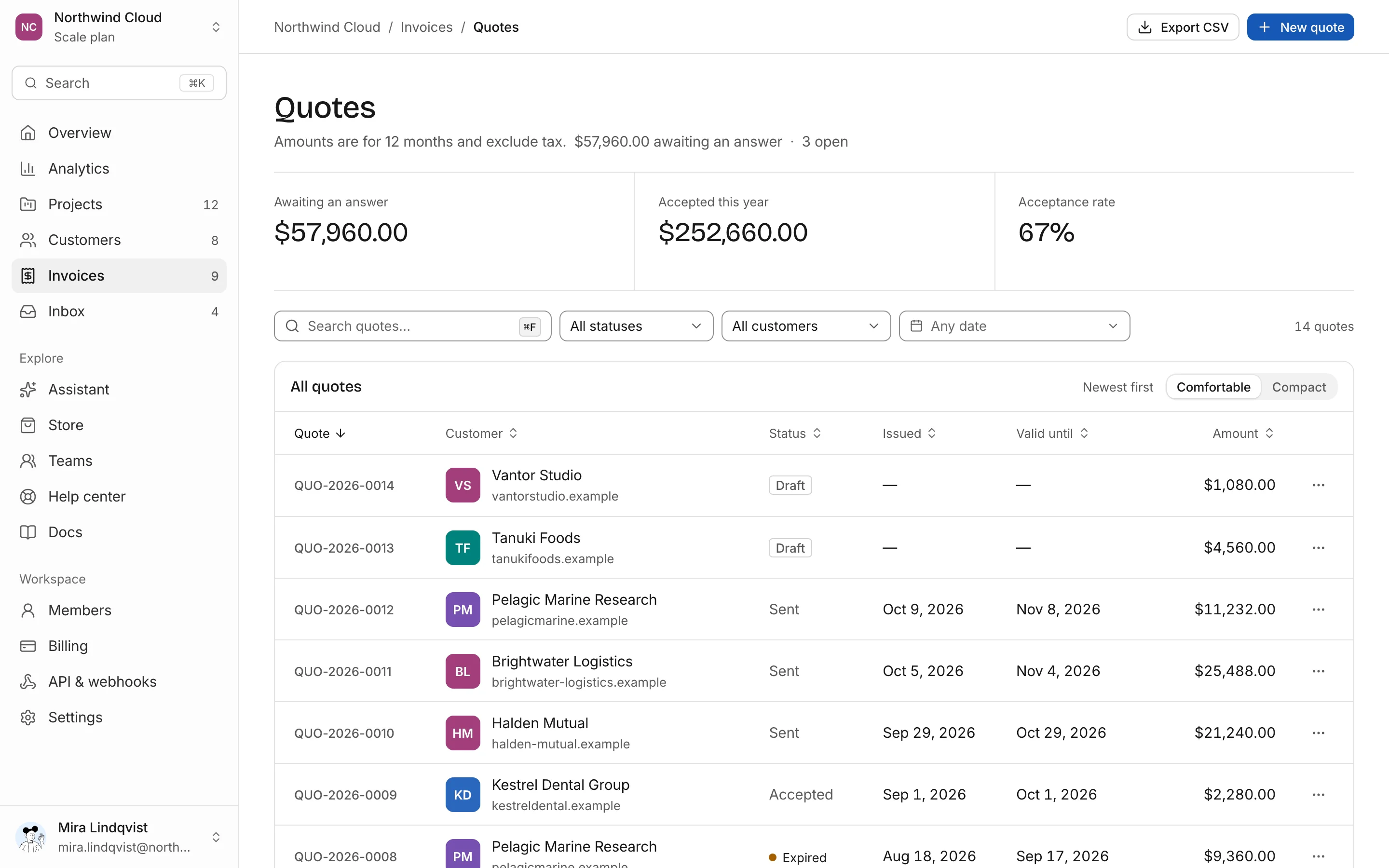Open Members in Workspace section
This screenshot has width=1389, height=868.
pyautogui.click(x=119, y=610)
